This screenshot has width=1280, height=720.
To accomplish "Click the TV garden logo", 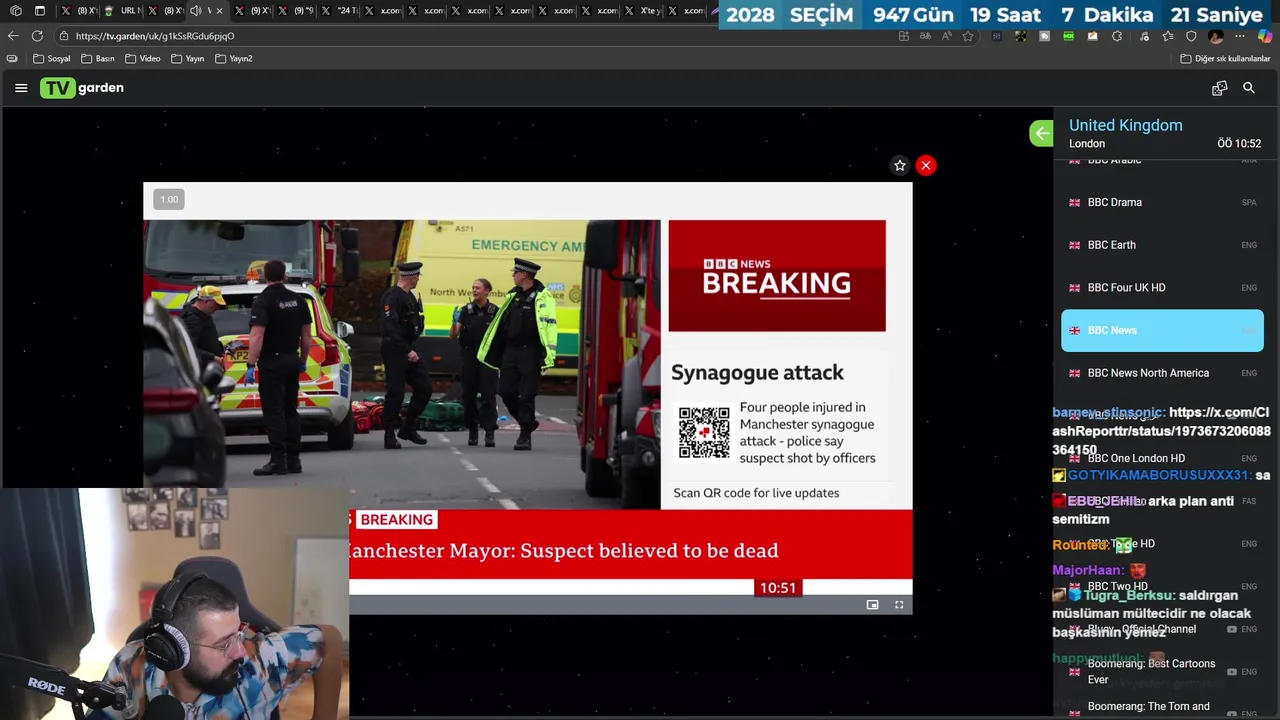I will click(82, 88).
